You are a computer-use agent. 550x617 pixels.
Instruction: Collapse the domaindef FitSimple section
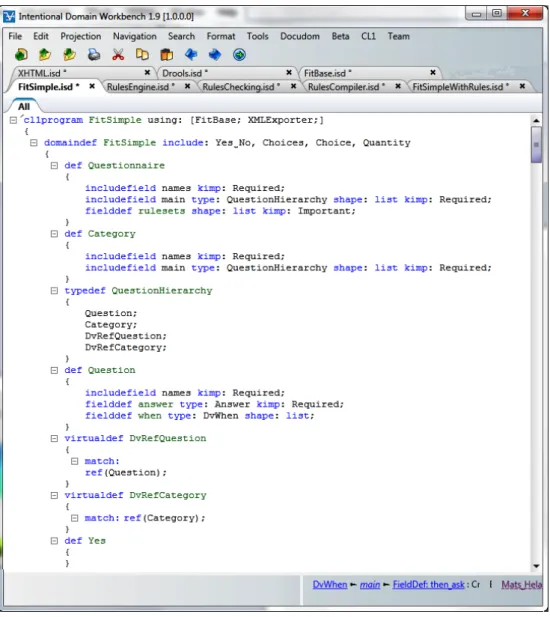[x=34, y=143]
